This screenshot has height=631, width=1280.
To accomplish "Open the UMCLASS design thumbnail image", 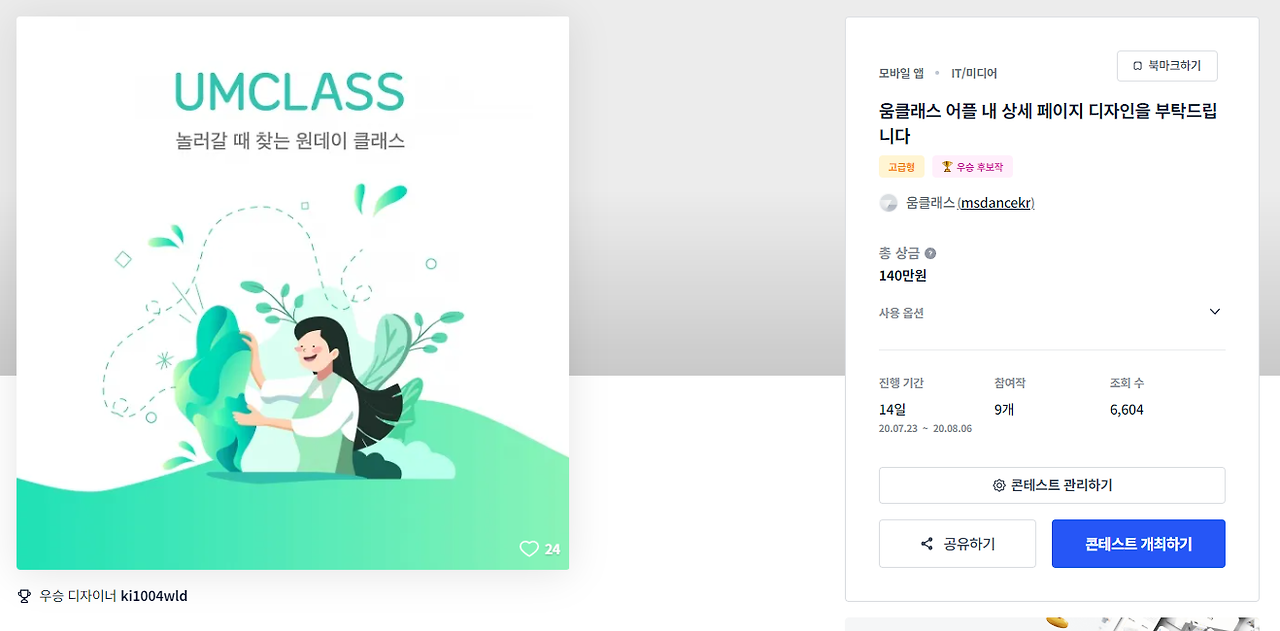I will point(293,293).
